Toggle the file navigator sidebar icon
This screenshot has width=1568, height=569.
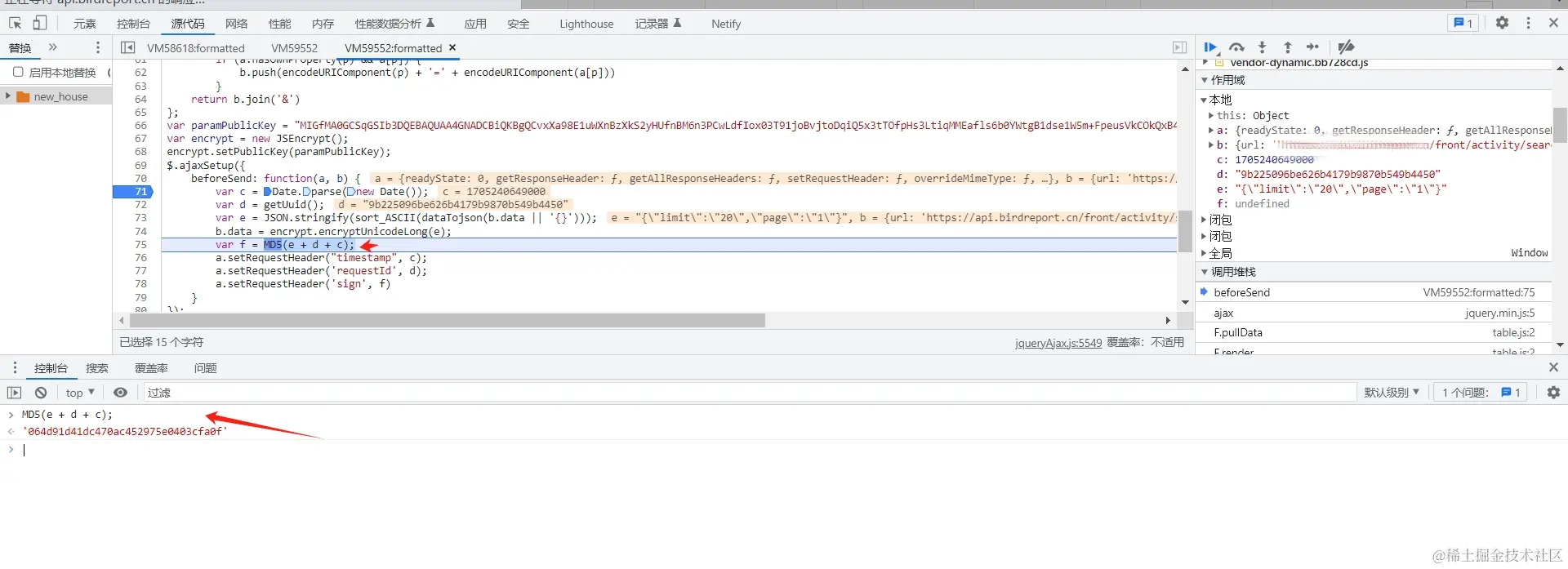pyautogui.click(x=128, y=47)
